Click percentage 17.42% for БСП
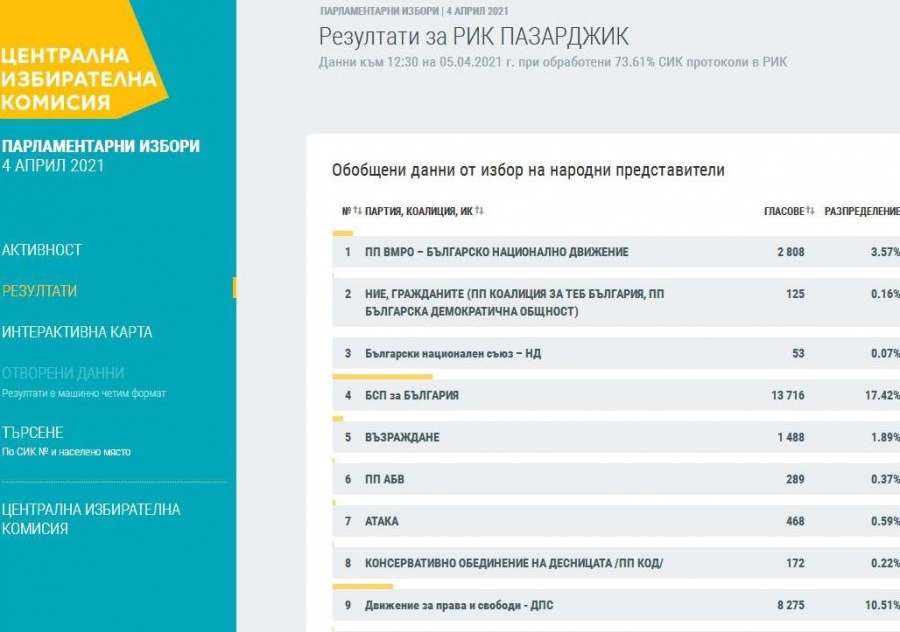 coord(882,396)
